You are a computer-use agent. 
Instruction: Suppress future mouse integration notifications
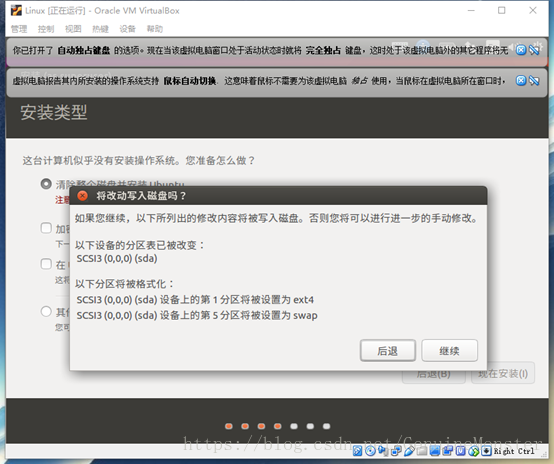[x=534, y=81]
